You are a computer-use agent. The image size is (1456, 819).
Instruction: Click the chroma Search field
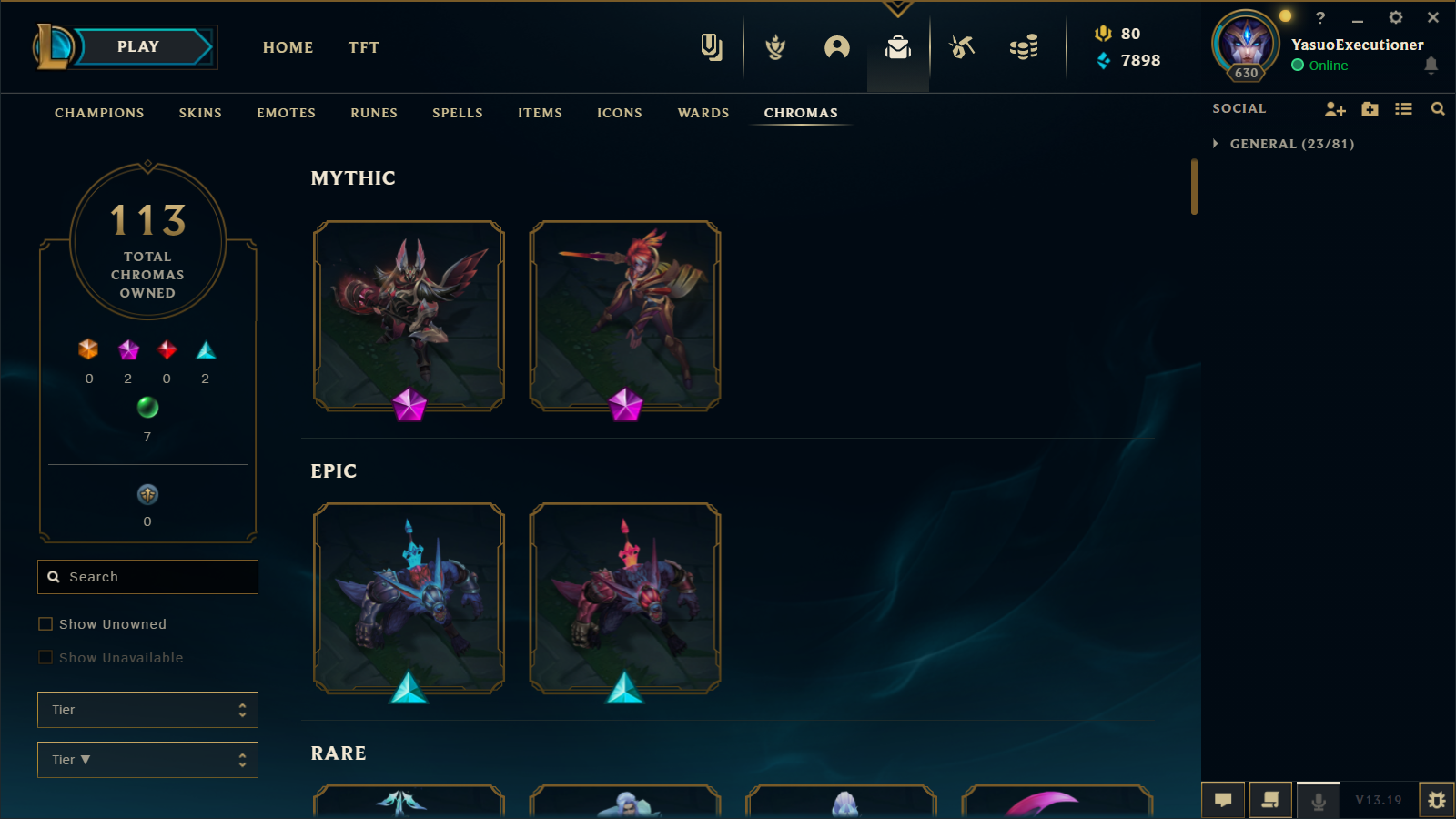147,577
